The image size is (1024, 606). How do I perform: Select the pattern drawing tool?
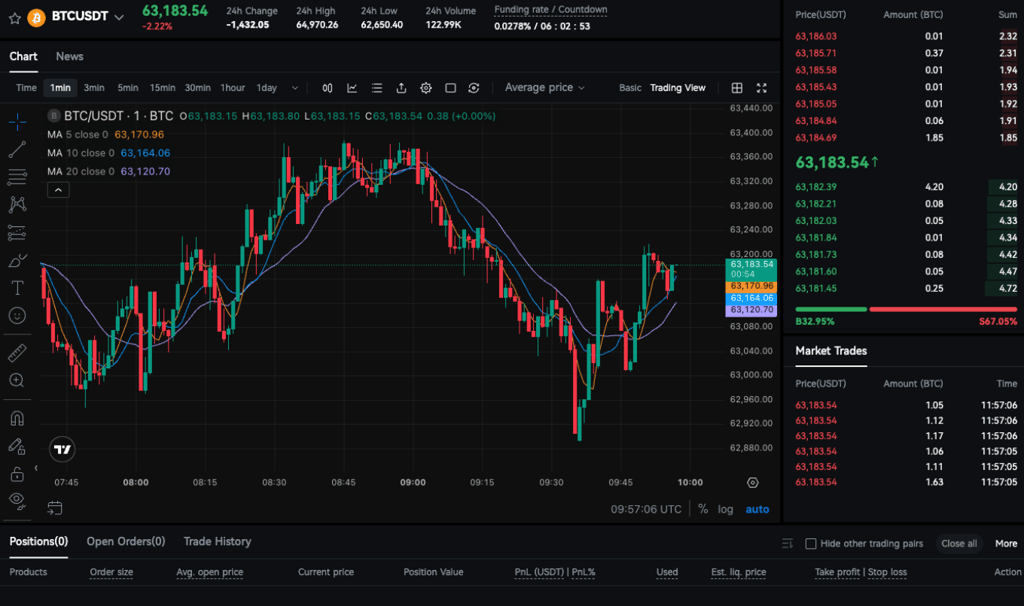click(x=18, y=204)
